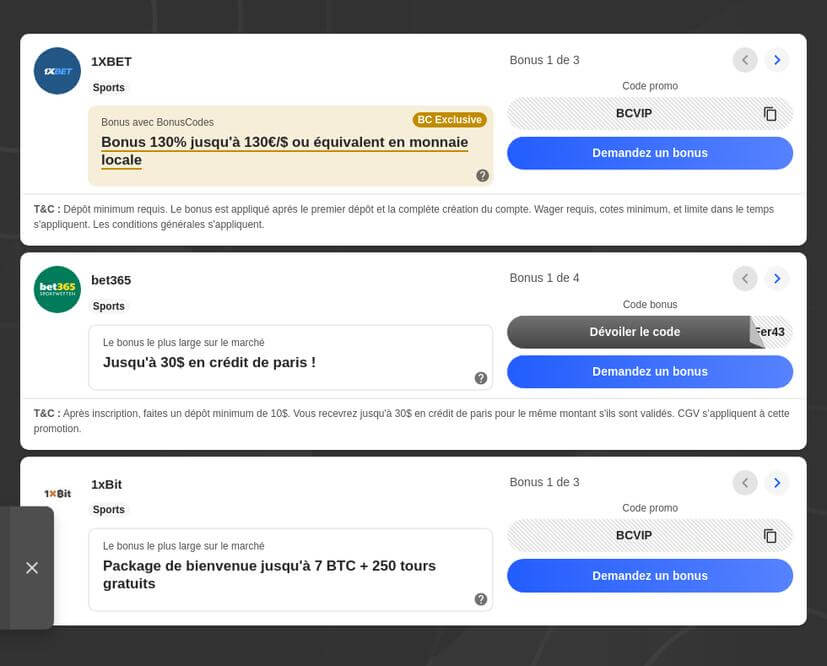Image resolution: width=827 pixels, height=666 pixels.
Task: Open help icon on bet365 bonus box
Action: coord(481,378)
